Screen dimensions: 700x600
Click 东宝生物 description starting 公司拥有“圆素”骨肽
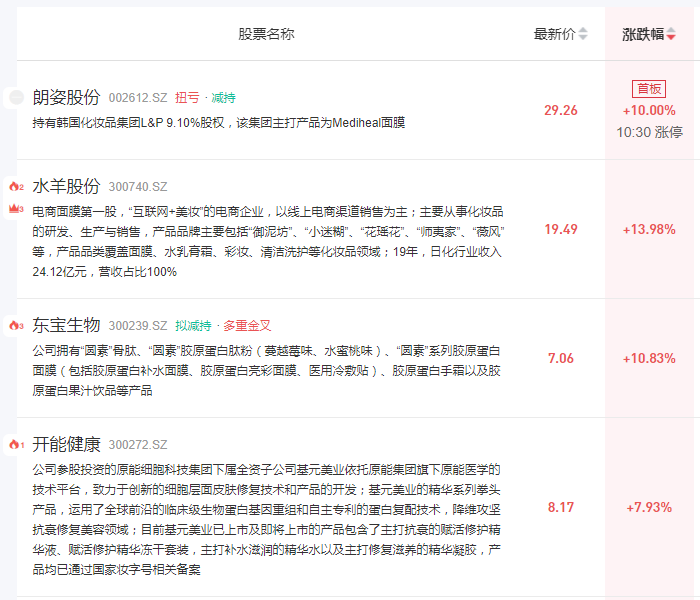click(267, 371)
